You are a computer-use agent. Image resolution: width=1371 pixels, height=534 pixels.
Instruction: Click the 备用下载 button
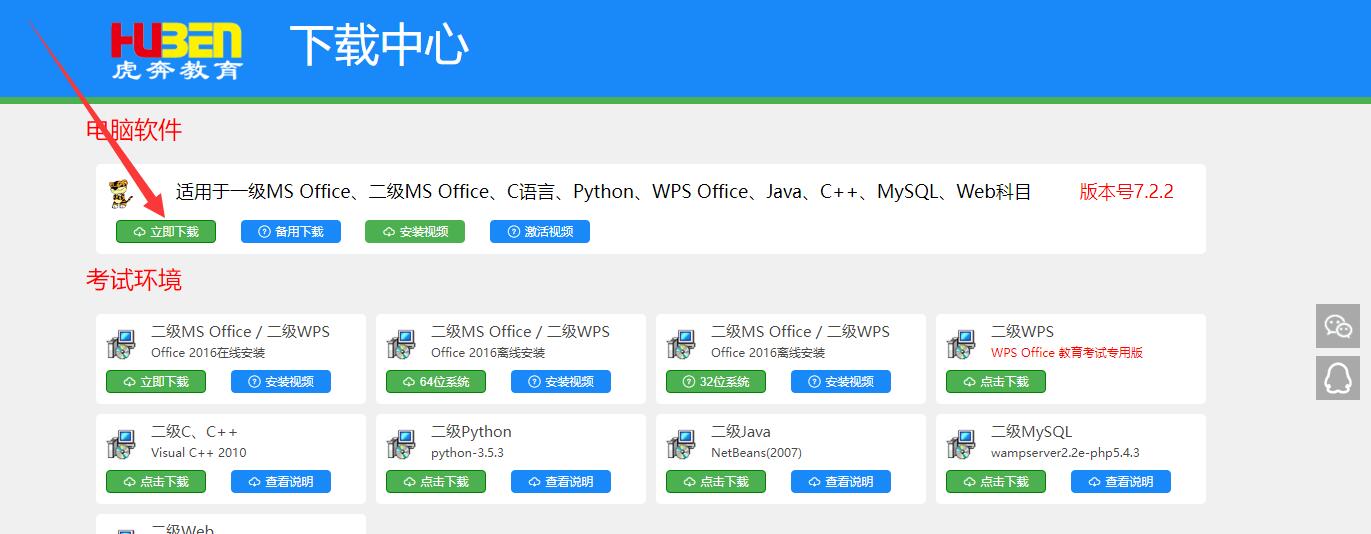(x=291, y=232)
